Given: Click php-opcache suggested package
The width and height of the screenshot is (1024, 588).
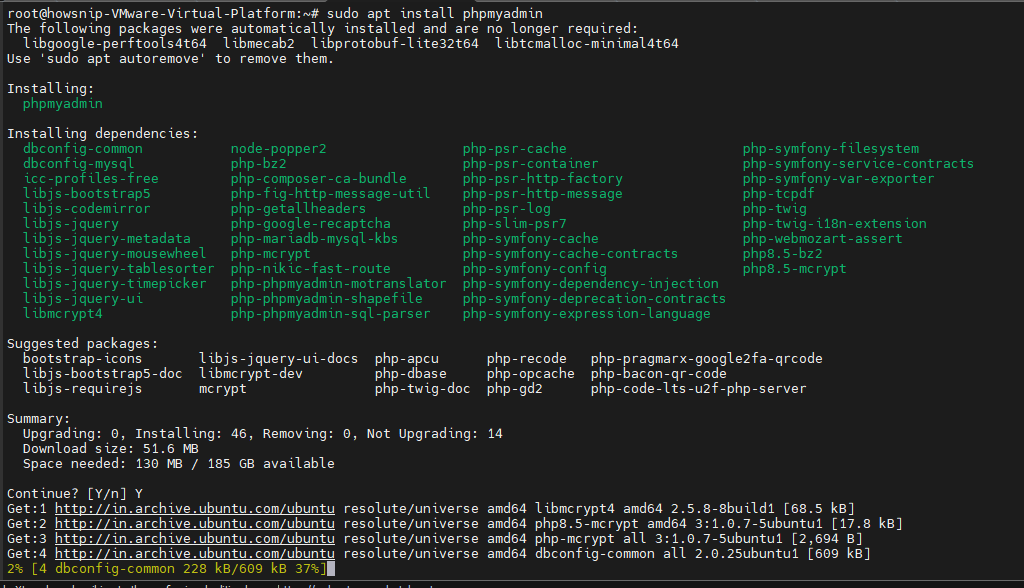Looking at the screenshot, I should coord(531,374).
